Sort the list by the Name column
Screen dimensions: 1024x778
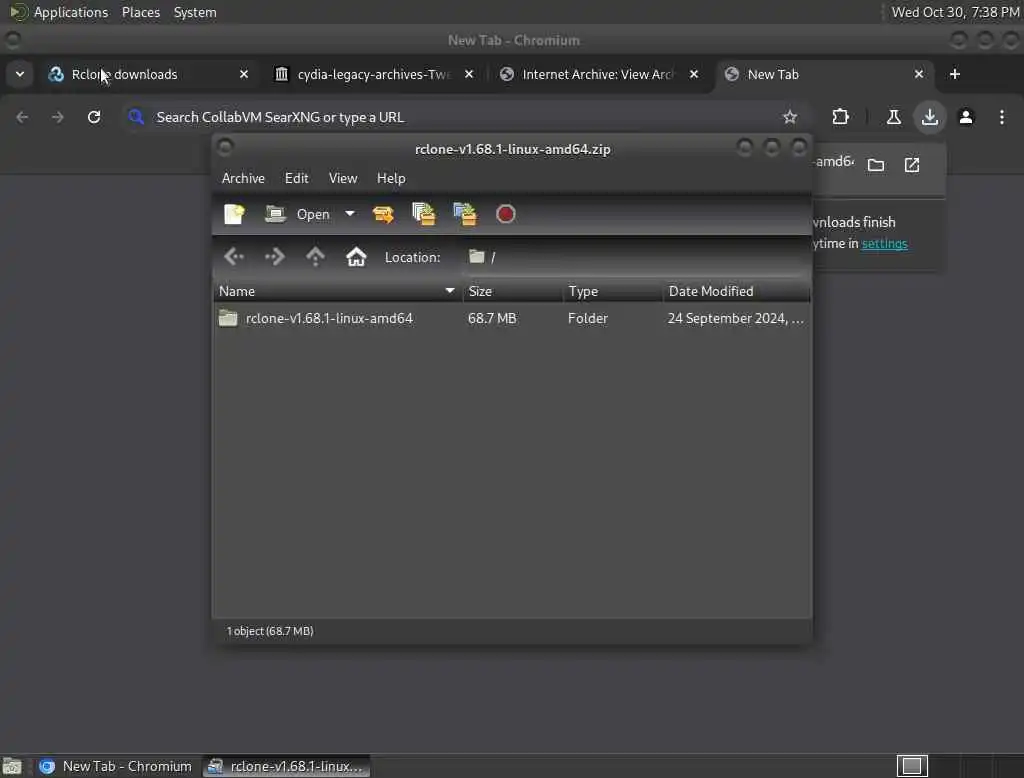click(x=338, y=291)
